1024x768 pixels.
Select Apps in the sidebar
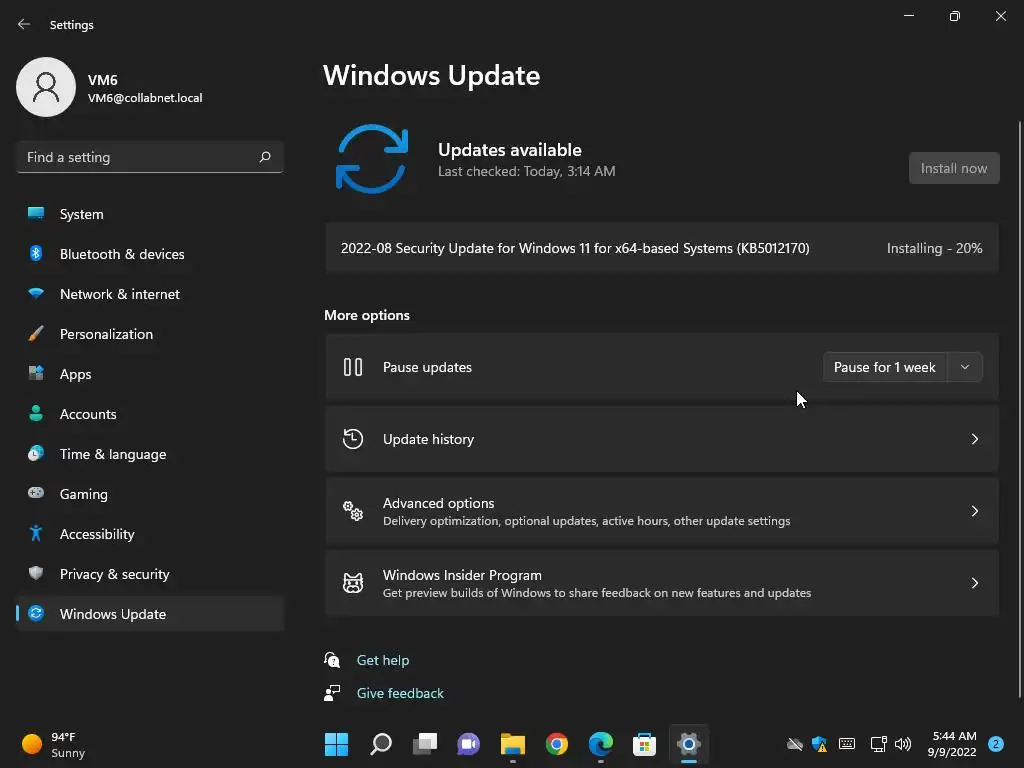click(150, 374)
